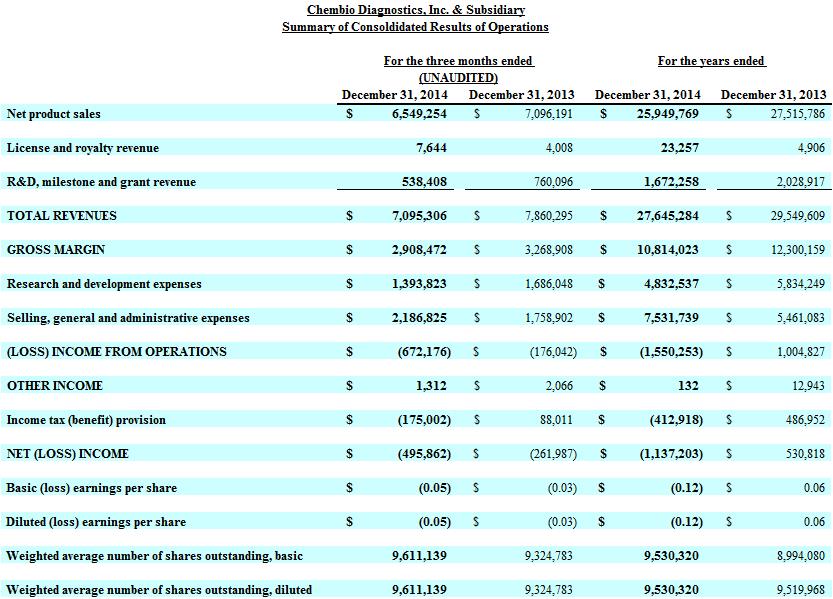The image size is (833, 599).
Task: Select the OTHER INCOME label
Action: (x=54, y=386)
